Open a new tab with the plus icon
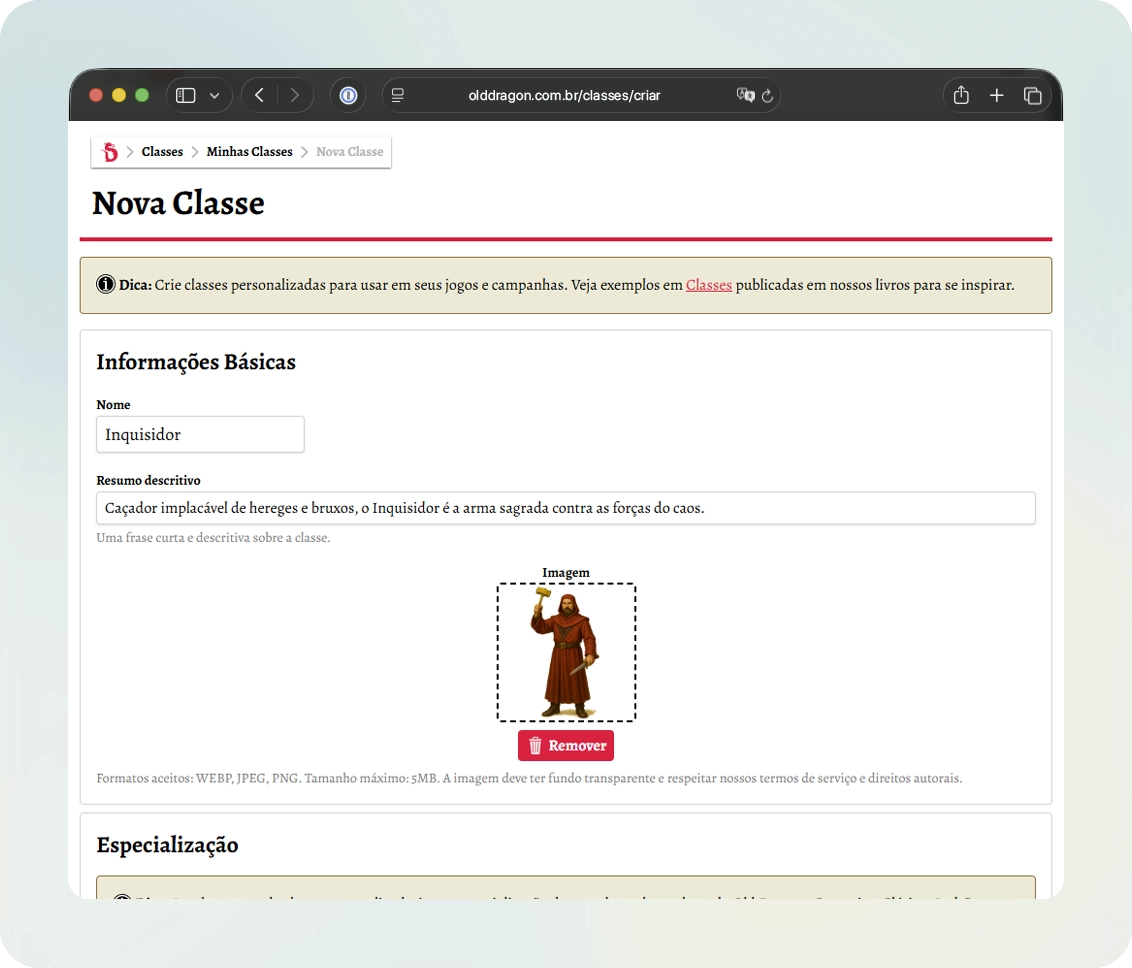Viewport: 1132px width, 968px height. 996,96
